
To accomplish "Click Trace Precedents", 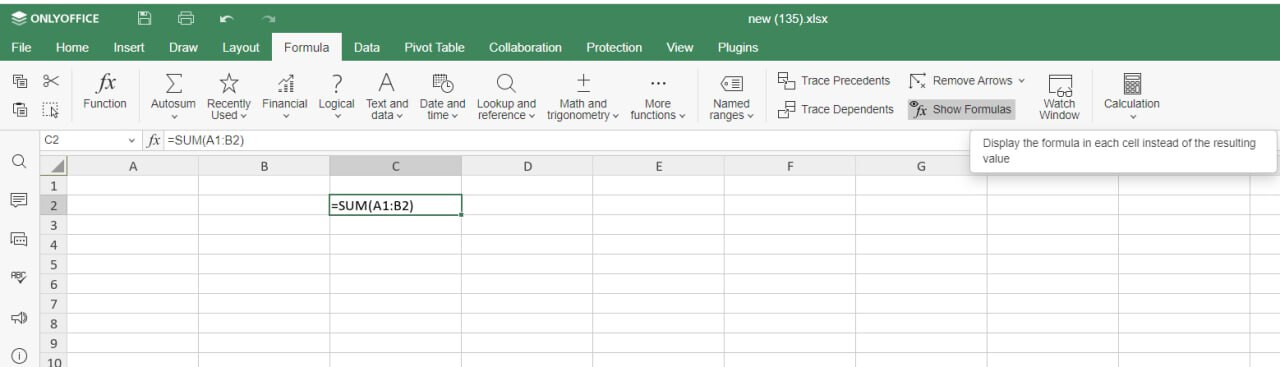I will pyautogui.click(x=834, y=81).
